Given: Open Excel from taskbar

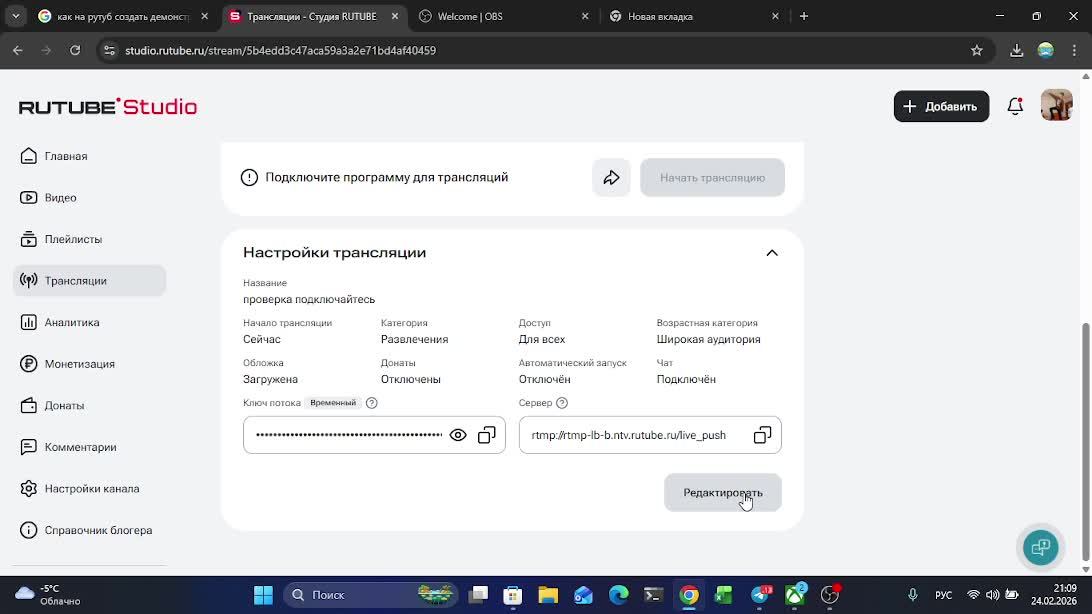Looking at the screenshot, I should pos(724,595).
